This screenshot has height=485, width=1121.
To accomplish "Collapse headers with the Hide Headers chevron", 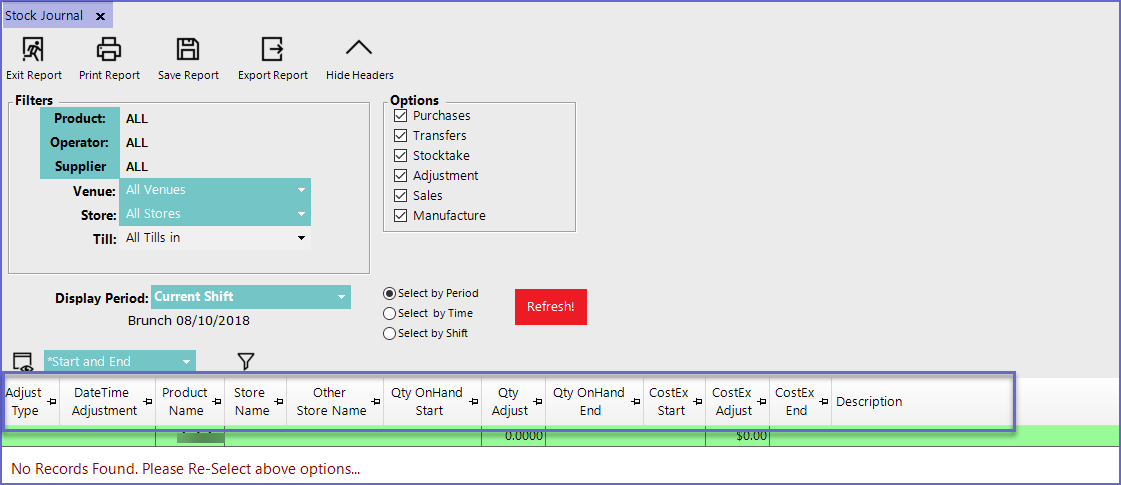I will click(x=359, y=49).
